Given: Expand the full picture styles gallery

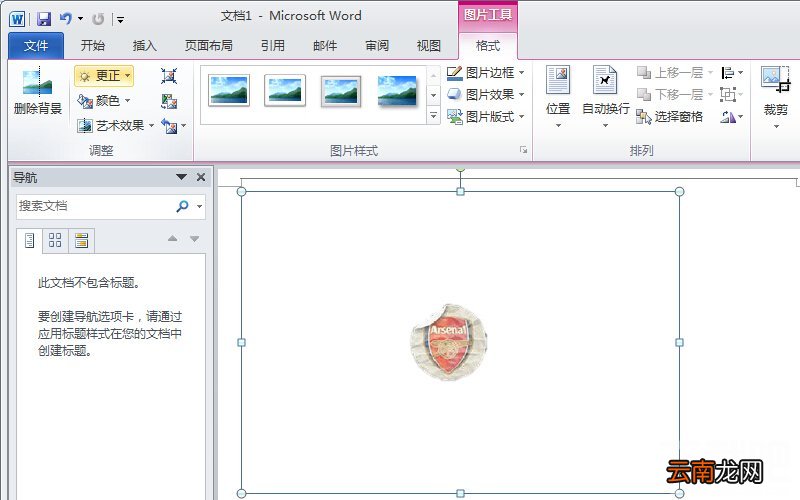Looking at the screenshot, I should click(x=433, y=115).
